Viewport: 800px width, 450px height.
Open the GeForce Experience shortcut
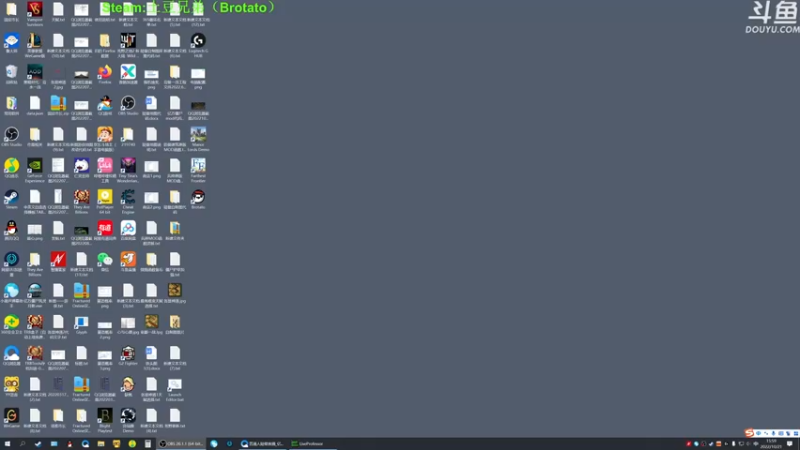pos(35,170)
